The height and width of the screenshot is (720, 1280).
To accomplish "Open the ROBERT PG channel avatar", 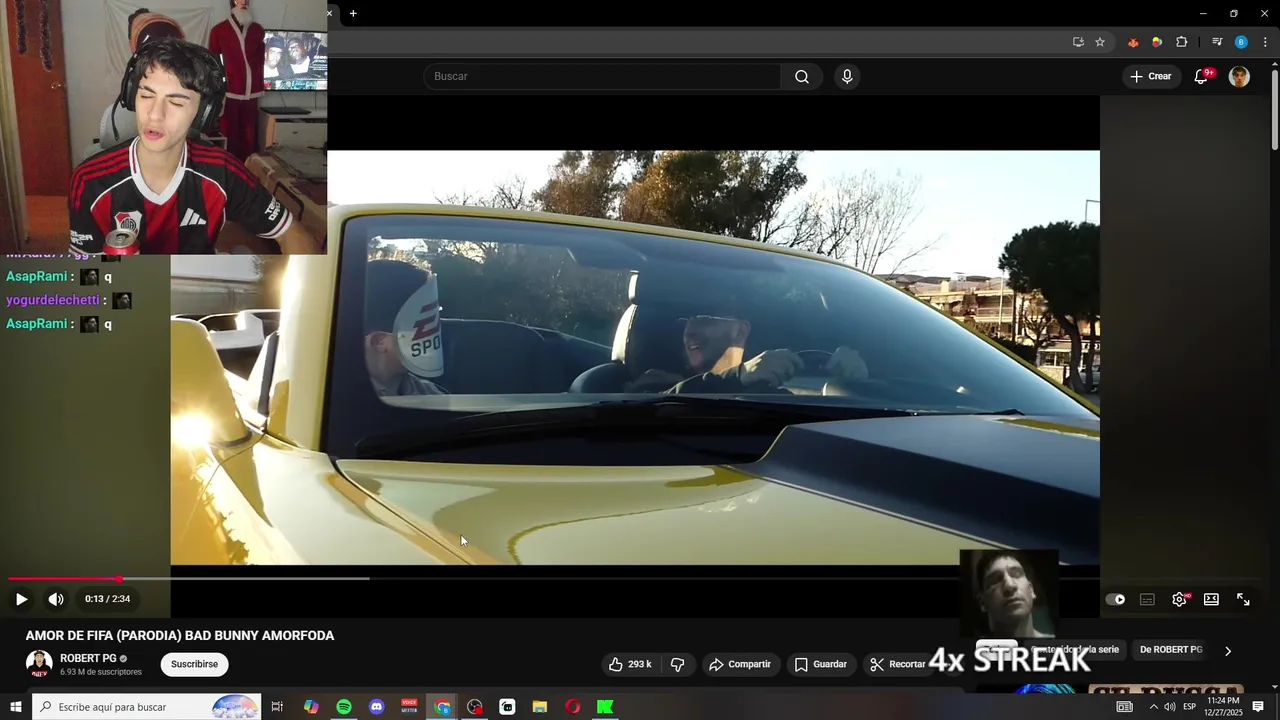I will 39,664.
